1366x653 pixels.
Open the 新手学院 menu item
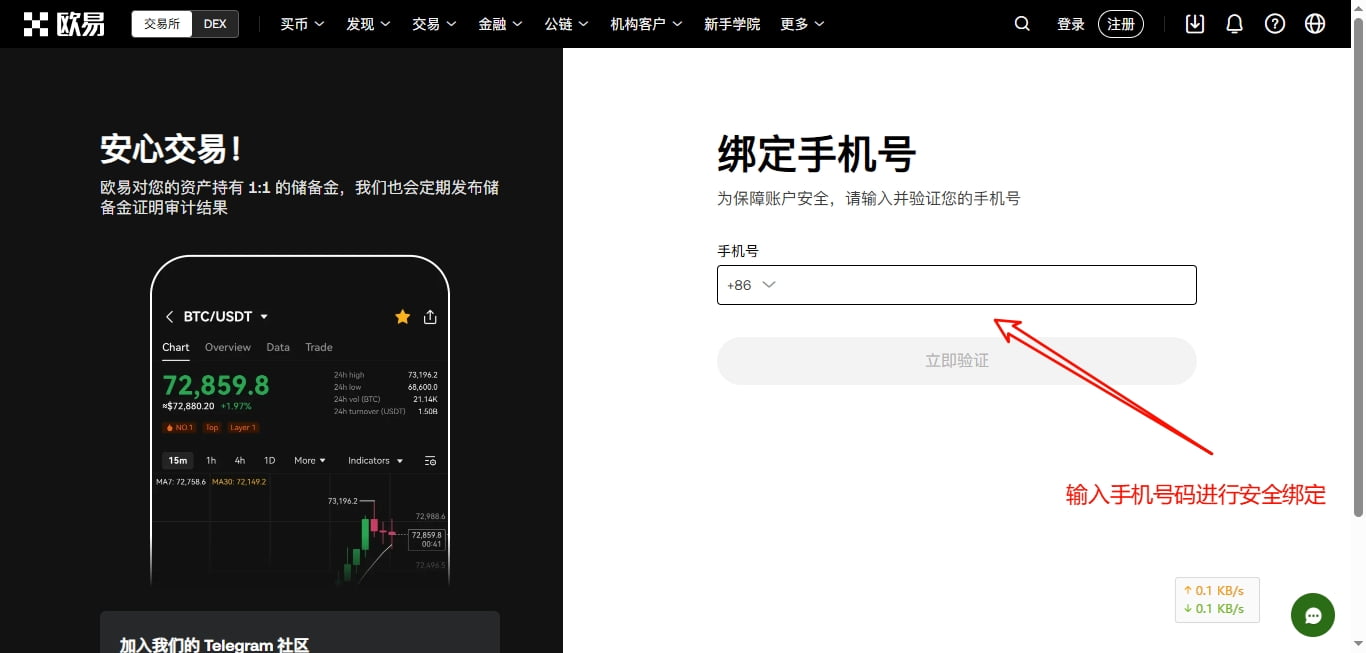732,23
